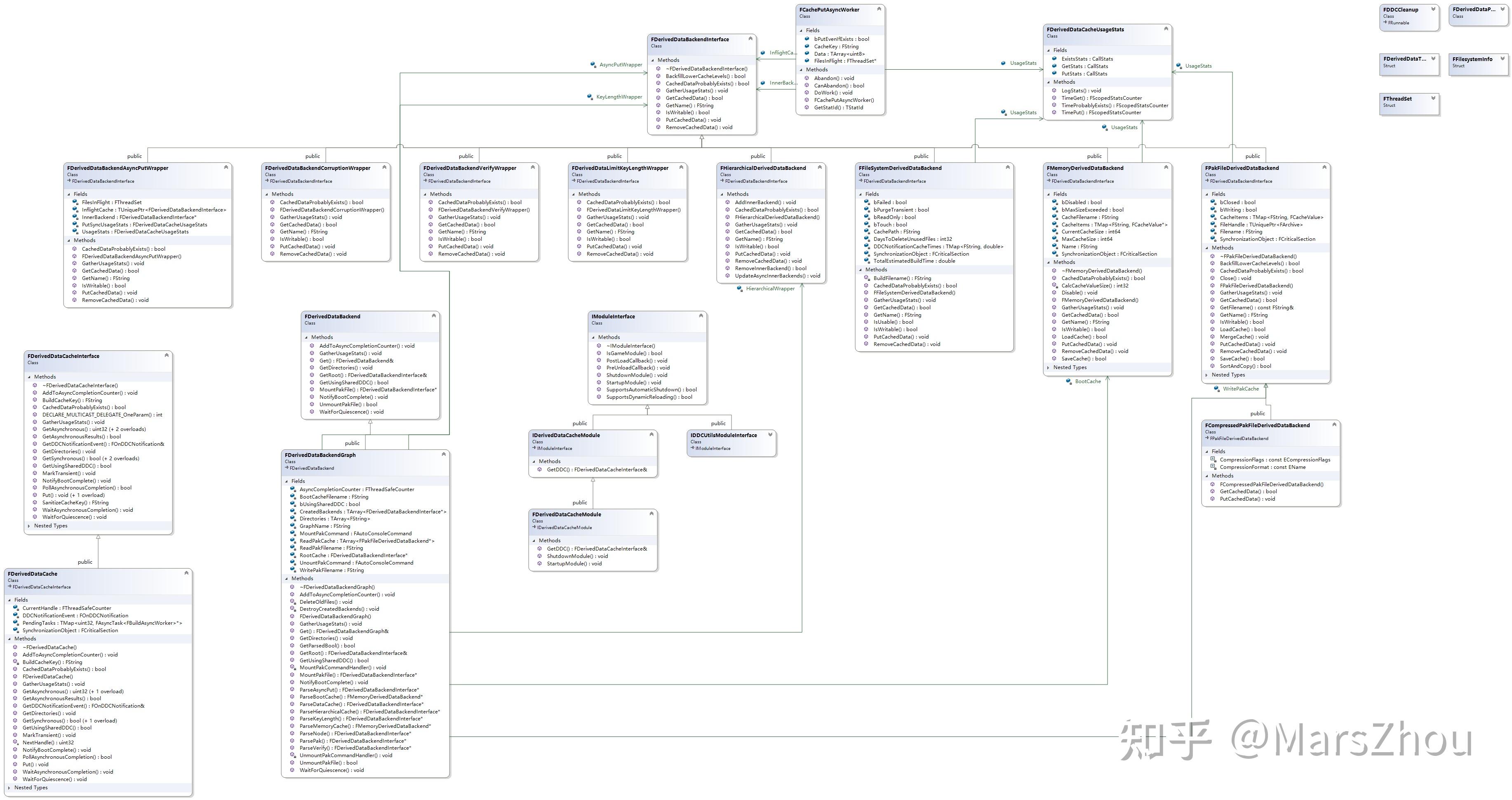Collapse the FDerivedDataBackendInterface class box via chevron

pyautogui.click(x=750, y=39)
